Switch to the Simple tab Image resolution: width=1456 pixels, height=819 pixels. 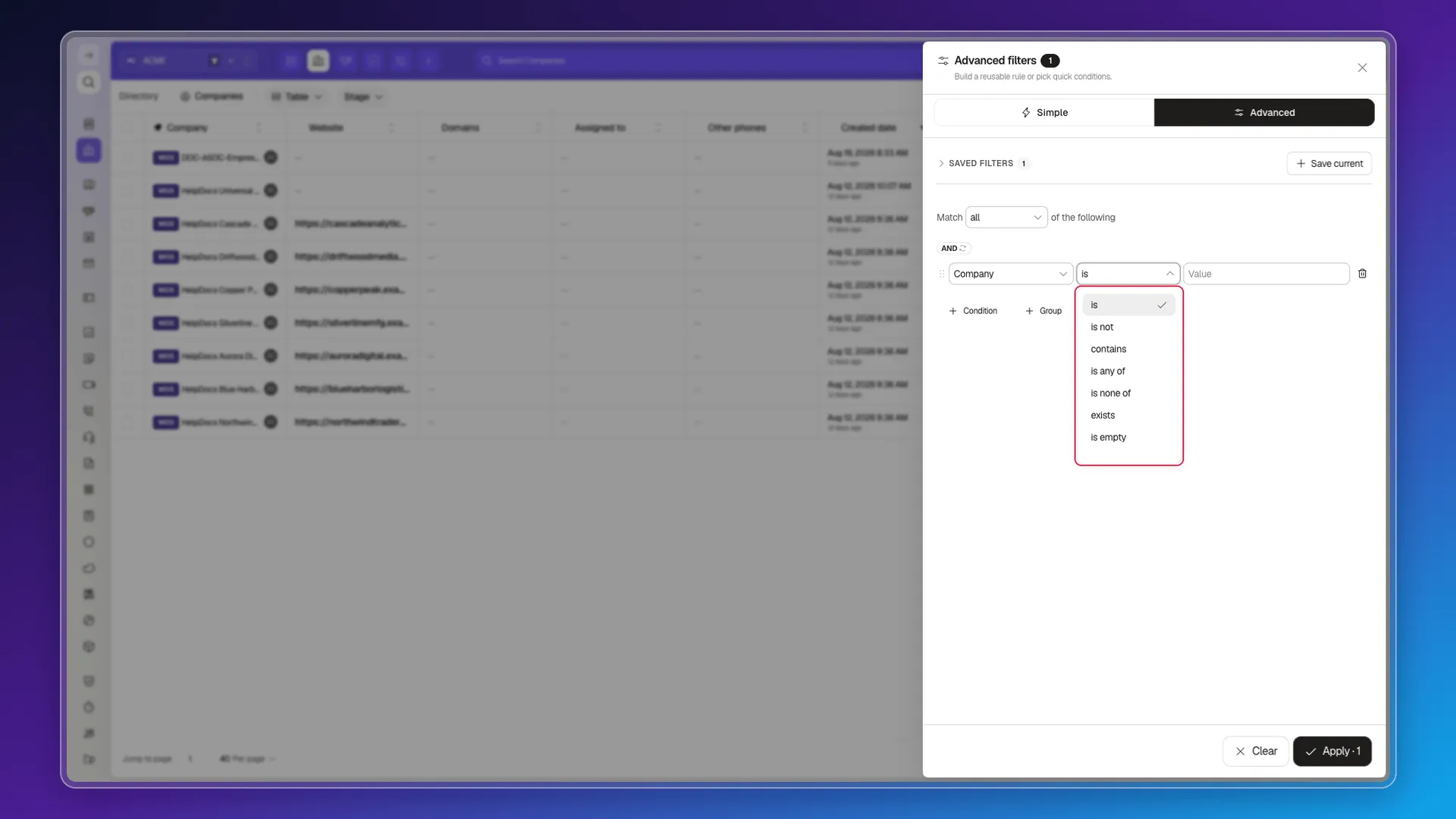(1044, 112)
